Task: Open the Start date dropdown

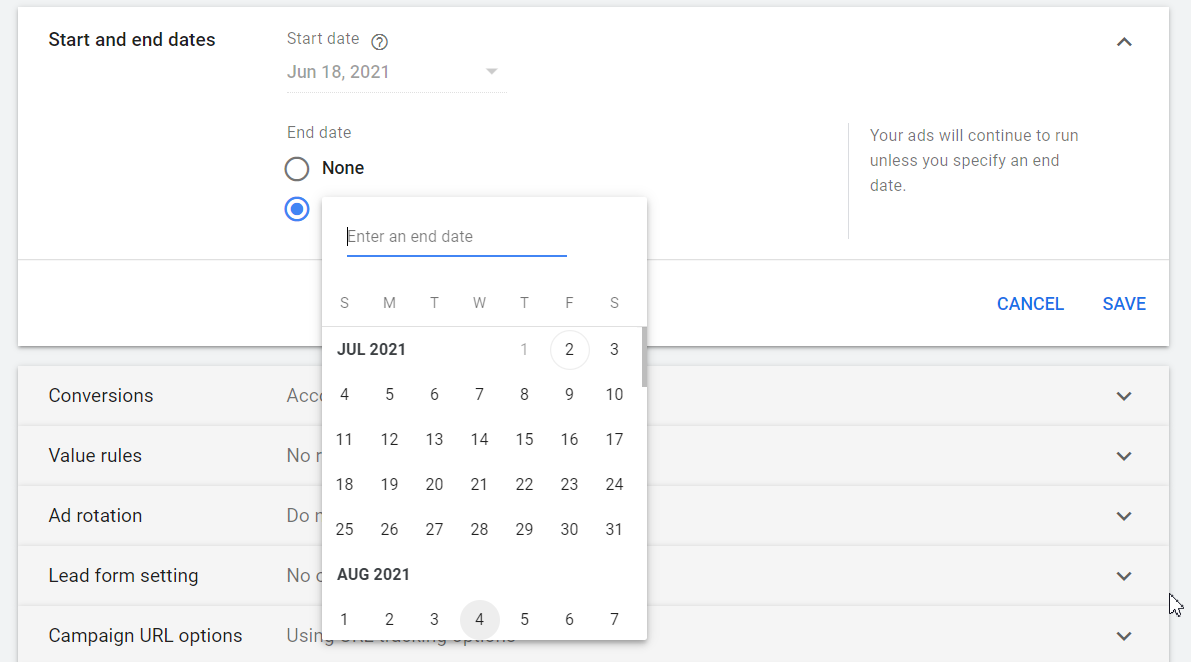Action: [491, 72]
